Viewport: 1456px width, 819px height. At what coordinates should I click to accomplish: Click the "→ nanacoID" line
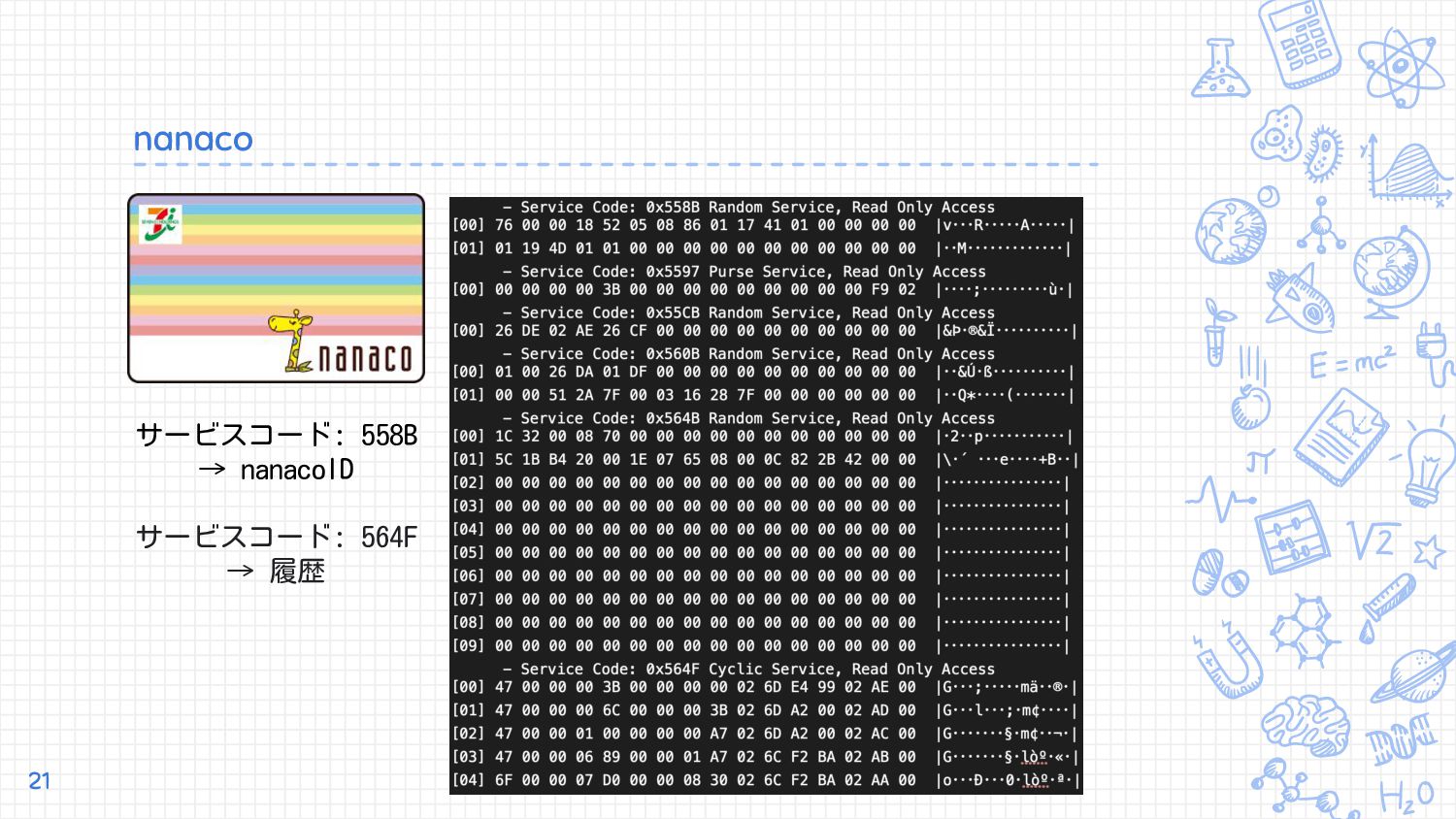(277, 470)
